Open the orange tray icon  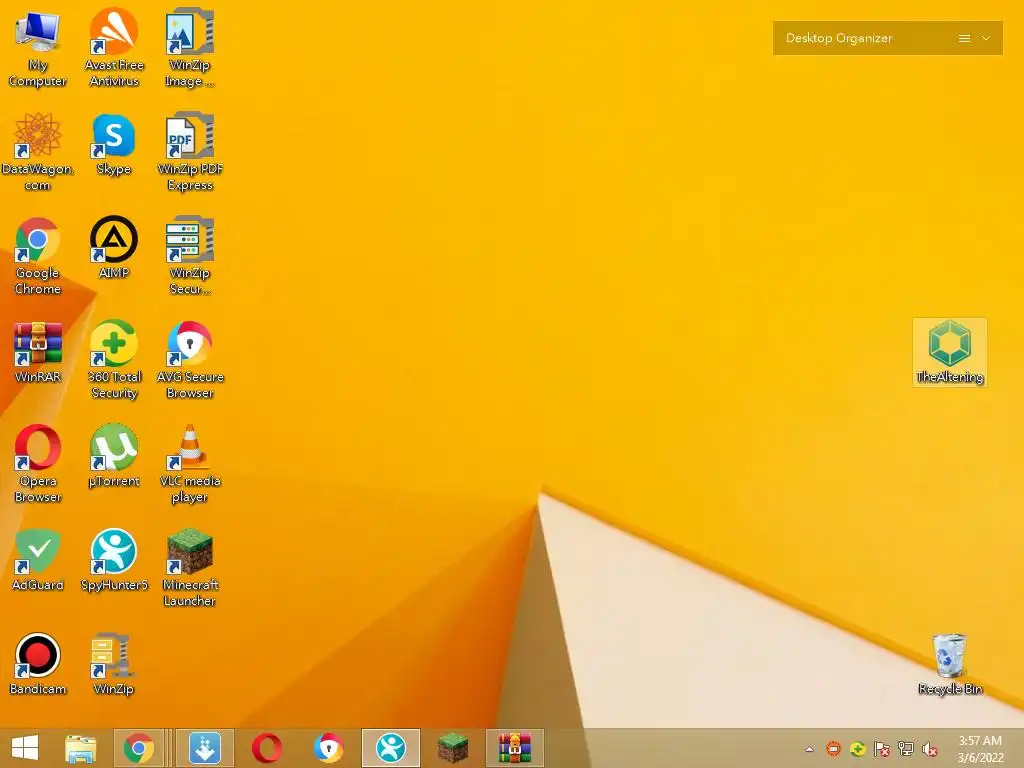(x=833, y=749)
